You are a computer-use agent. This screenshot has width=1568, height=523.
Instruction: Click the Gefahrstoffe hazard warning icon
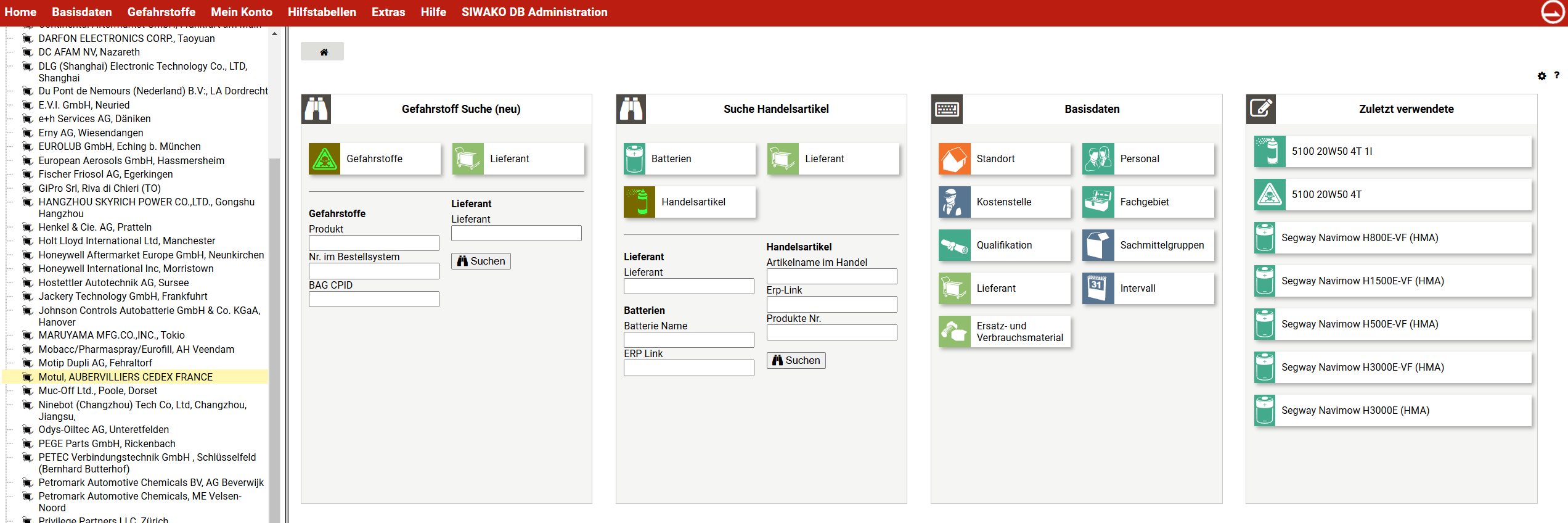pos(324,159)
